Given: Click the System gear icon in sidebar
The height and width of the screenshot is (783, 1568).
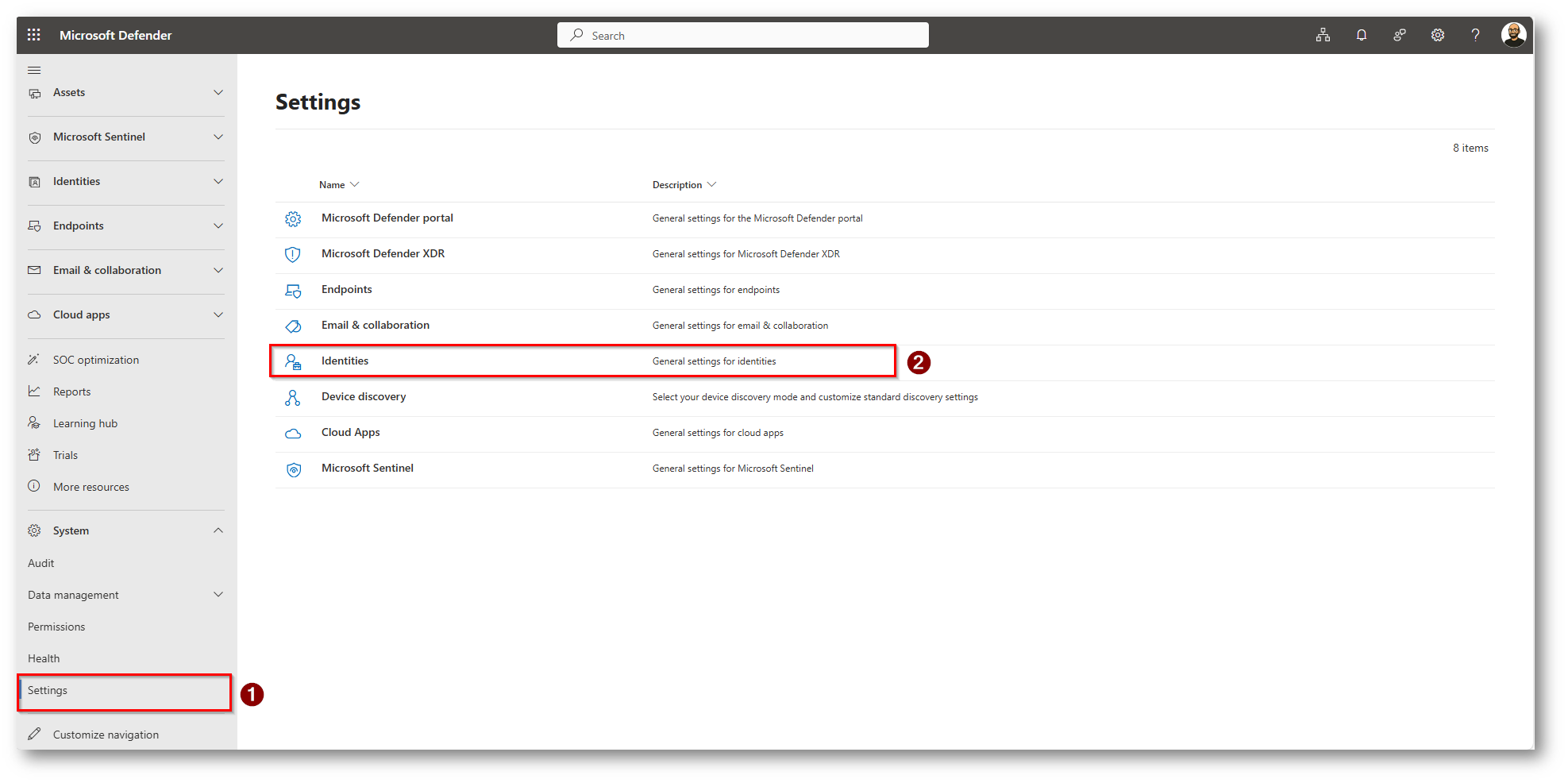Looking at the screenshot, I should pos(34,530).
